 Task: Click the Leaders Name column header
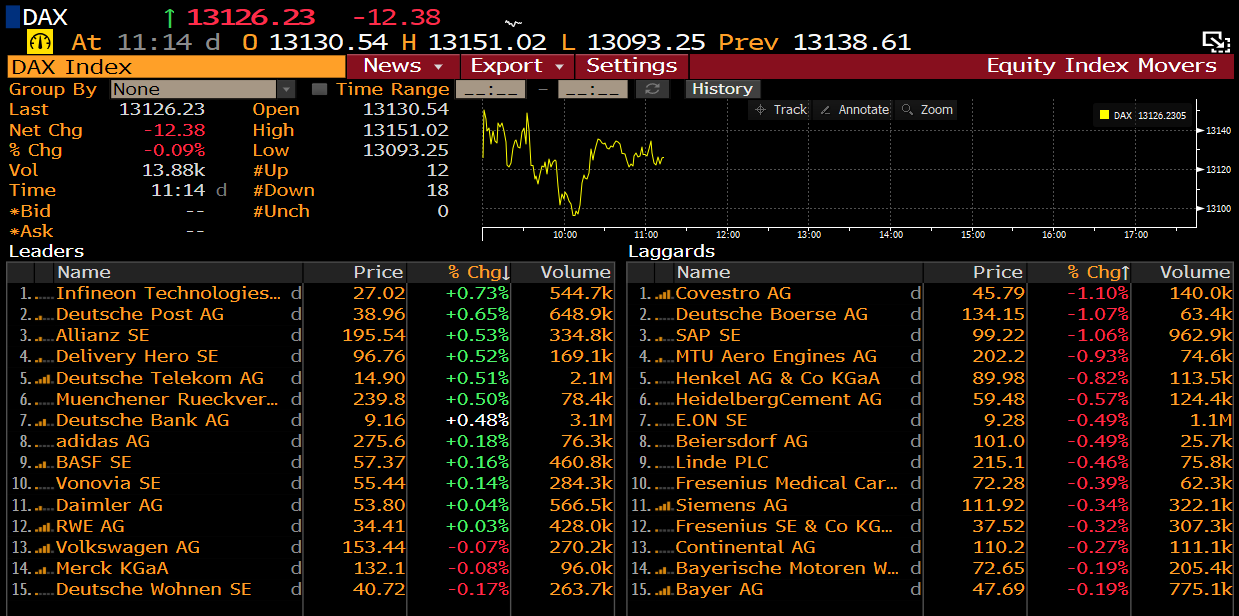(x=179, y=272)
